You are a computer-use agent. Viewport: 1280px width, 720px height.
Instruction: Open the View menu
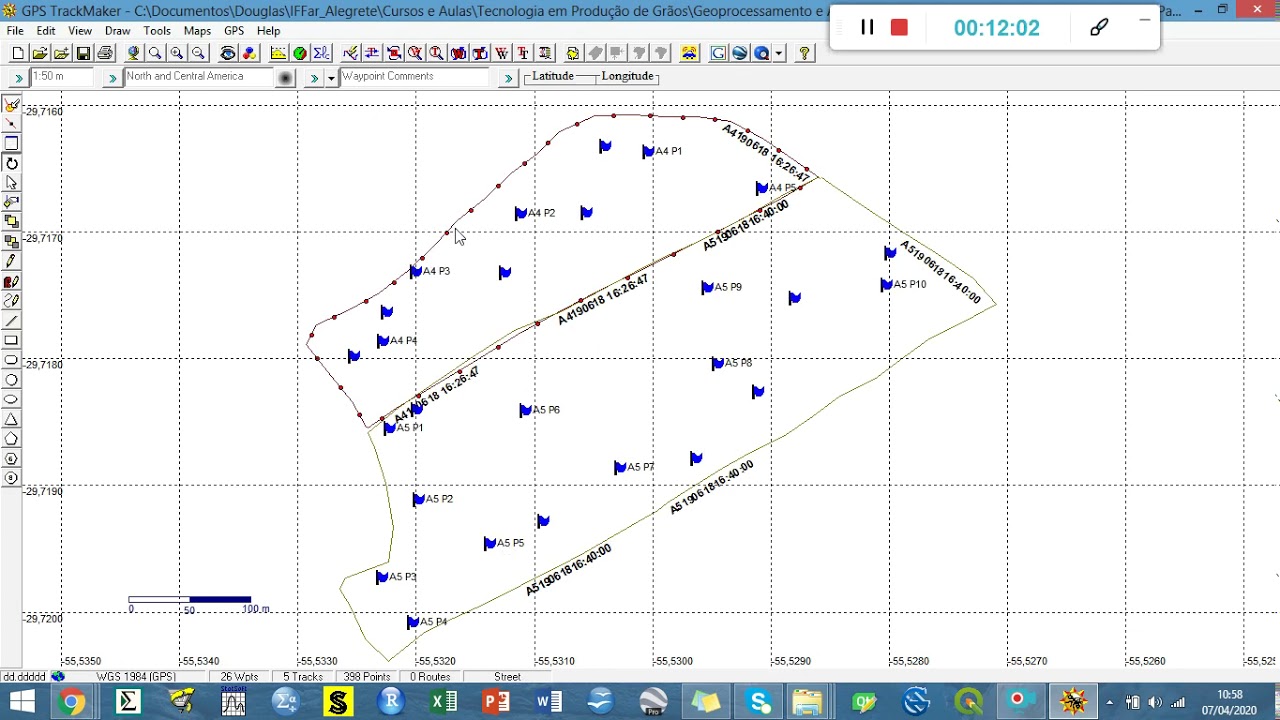tap(80, 31)
